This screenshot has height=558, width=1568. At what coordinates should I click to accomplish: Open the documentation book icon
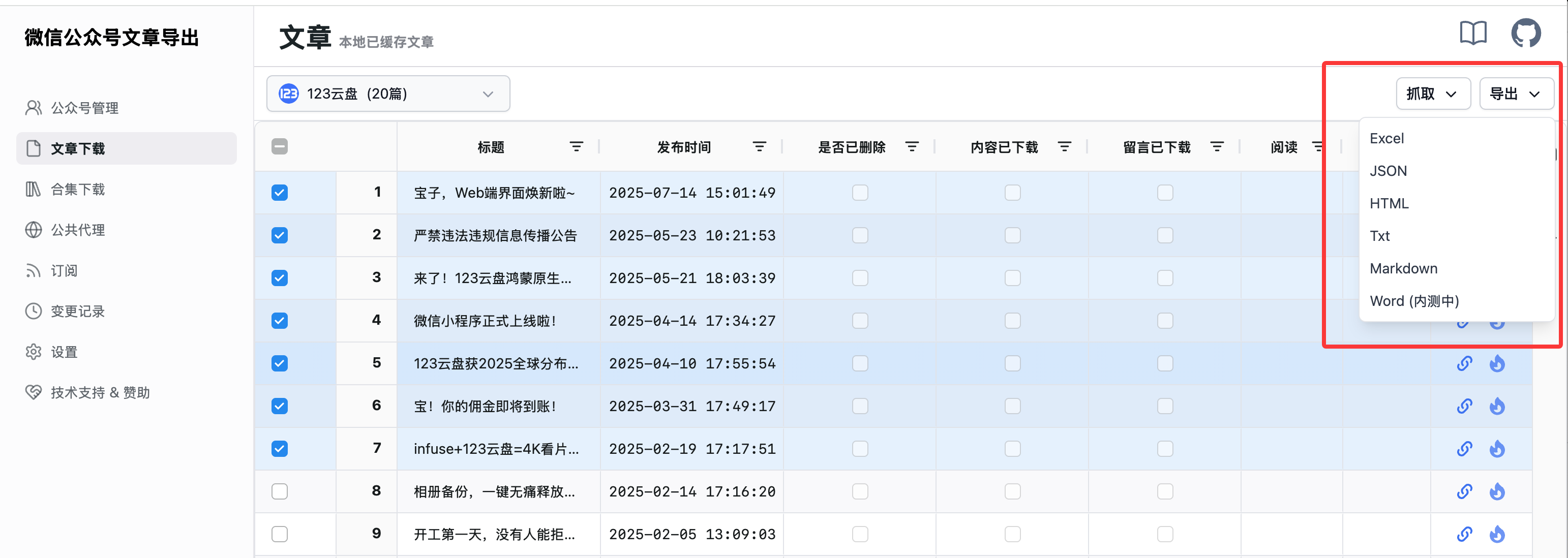1473,33
